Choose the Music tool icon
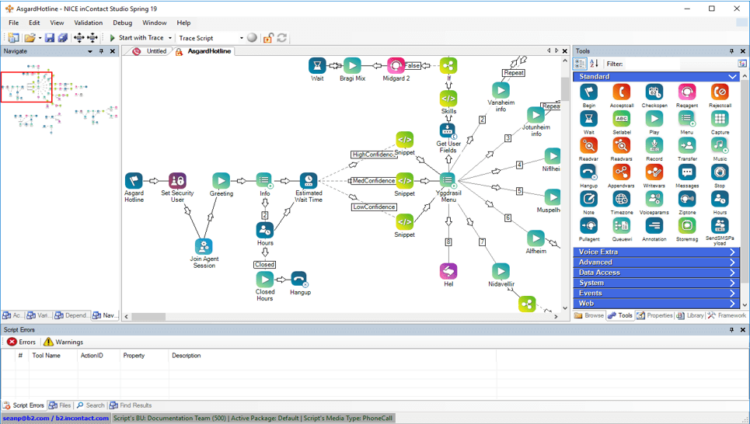Viewport: 750px width, 424px height. pos(719,145)
